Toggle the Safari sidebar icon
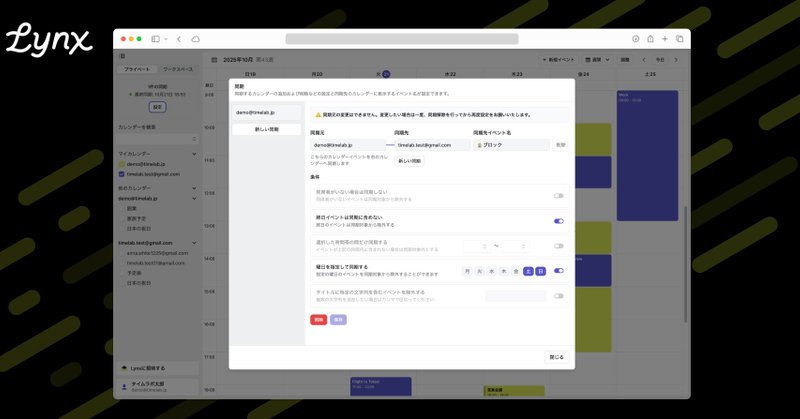 [156, 39]
